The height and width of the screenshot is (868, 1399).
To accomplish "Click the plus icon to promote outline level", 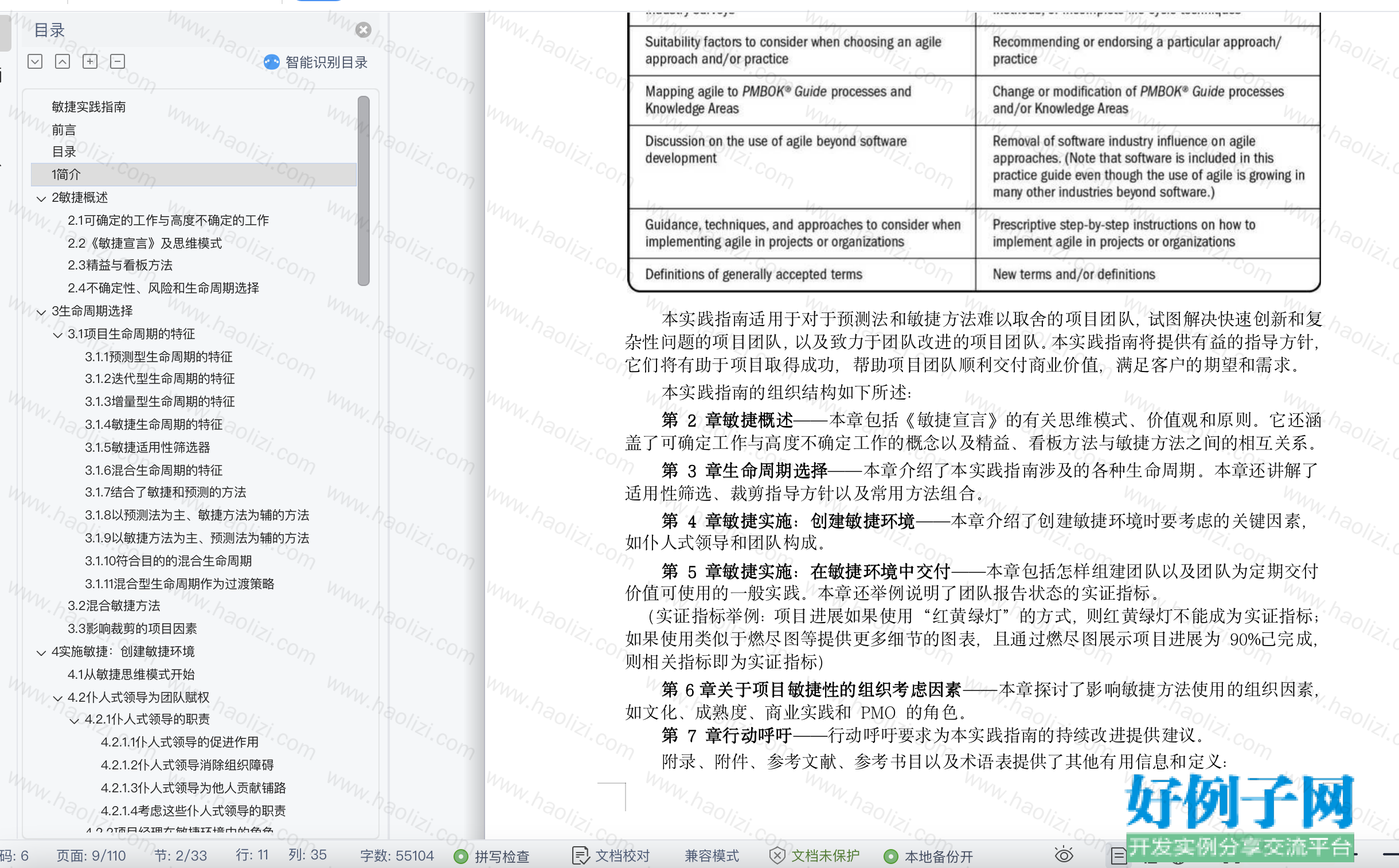I will 90,61.
